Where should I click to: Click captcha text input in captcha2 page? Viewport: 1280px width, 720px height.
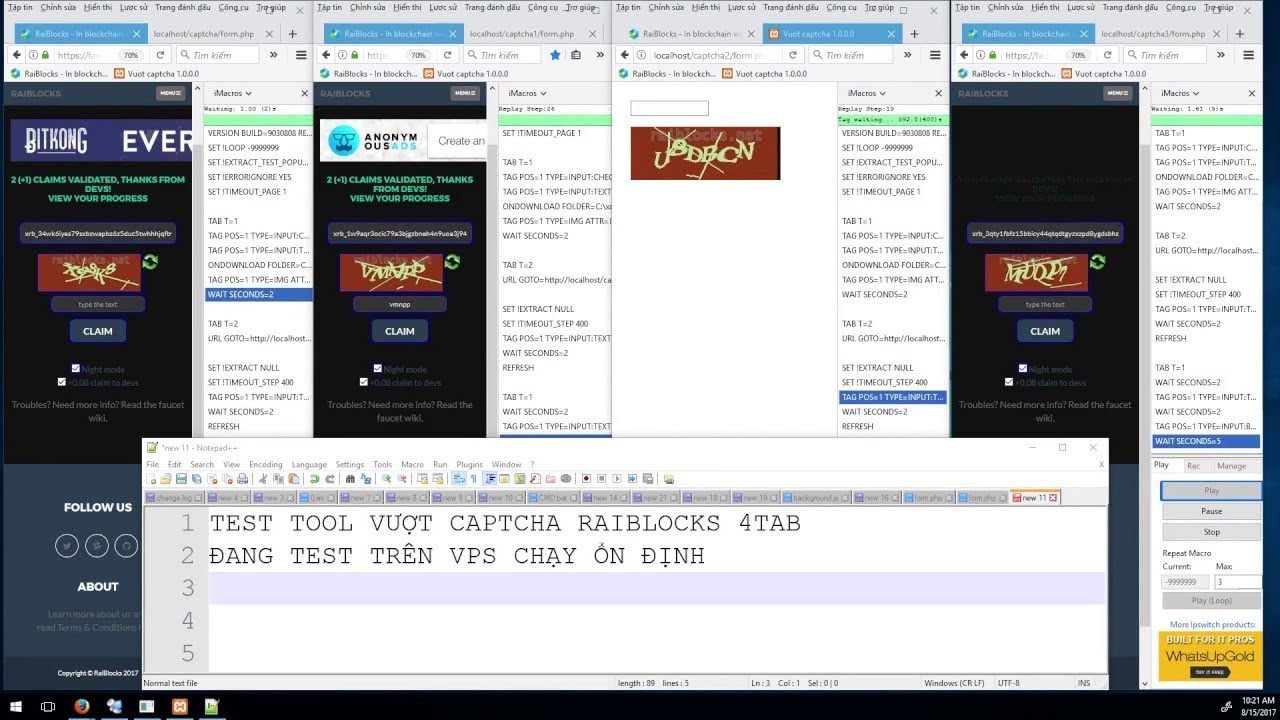(x=669, y=108)
